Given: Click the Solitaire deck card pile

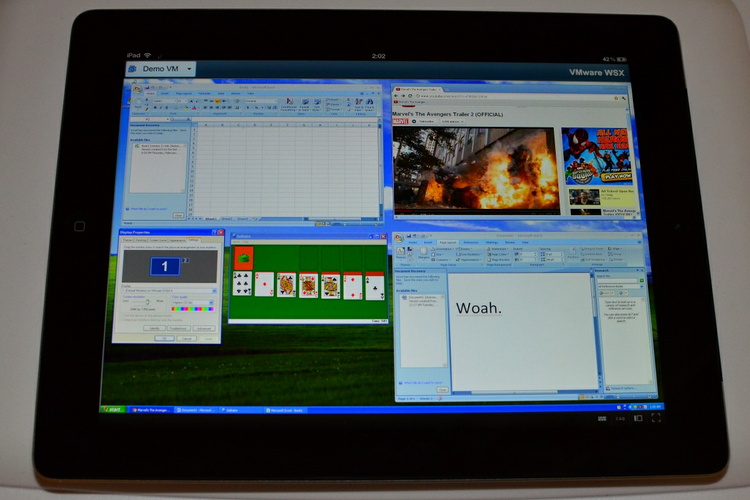Looking at the screenshot, I should pos(241,257).
